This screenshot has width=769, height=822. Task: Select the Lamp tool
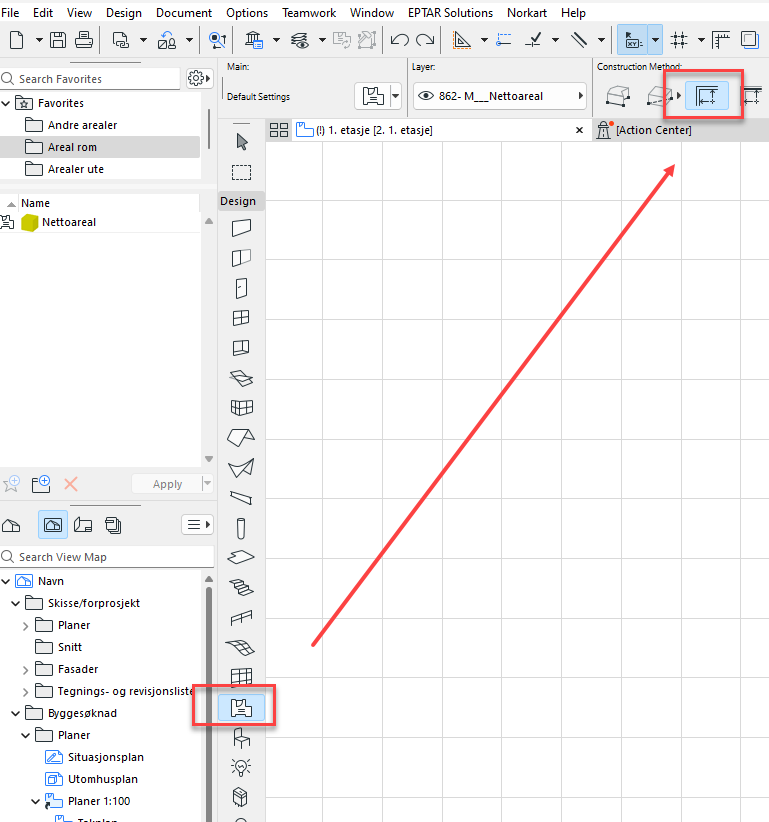click(241, 767)
